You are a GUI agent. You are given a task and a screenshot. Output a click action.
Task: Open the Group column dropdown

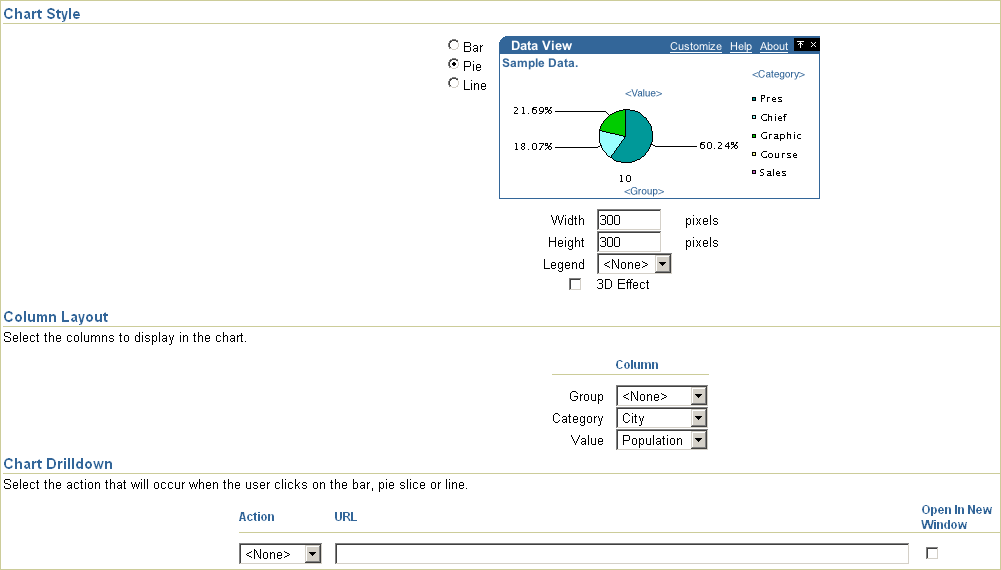click(661, 396)
